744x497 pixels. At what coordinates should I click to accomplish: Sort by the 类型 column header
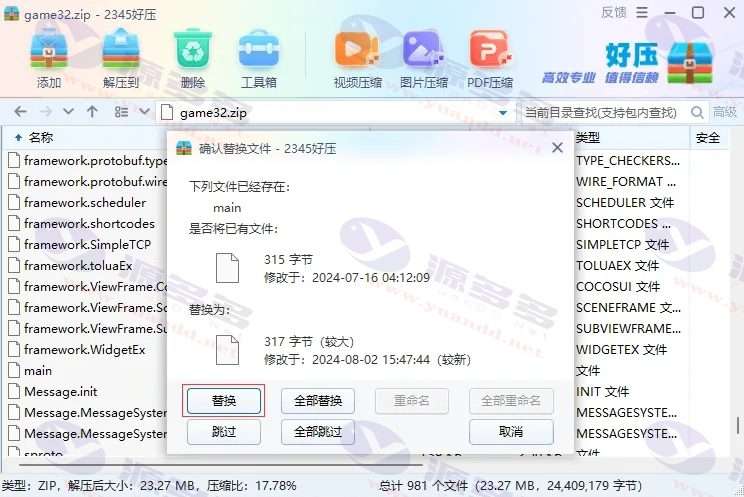coord(588,138)
